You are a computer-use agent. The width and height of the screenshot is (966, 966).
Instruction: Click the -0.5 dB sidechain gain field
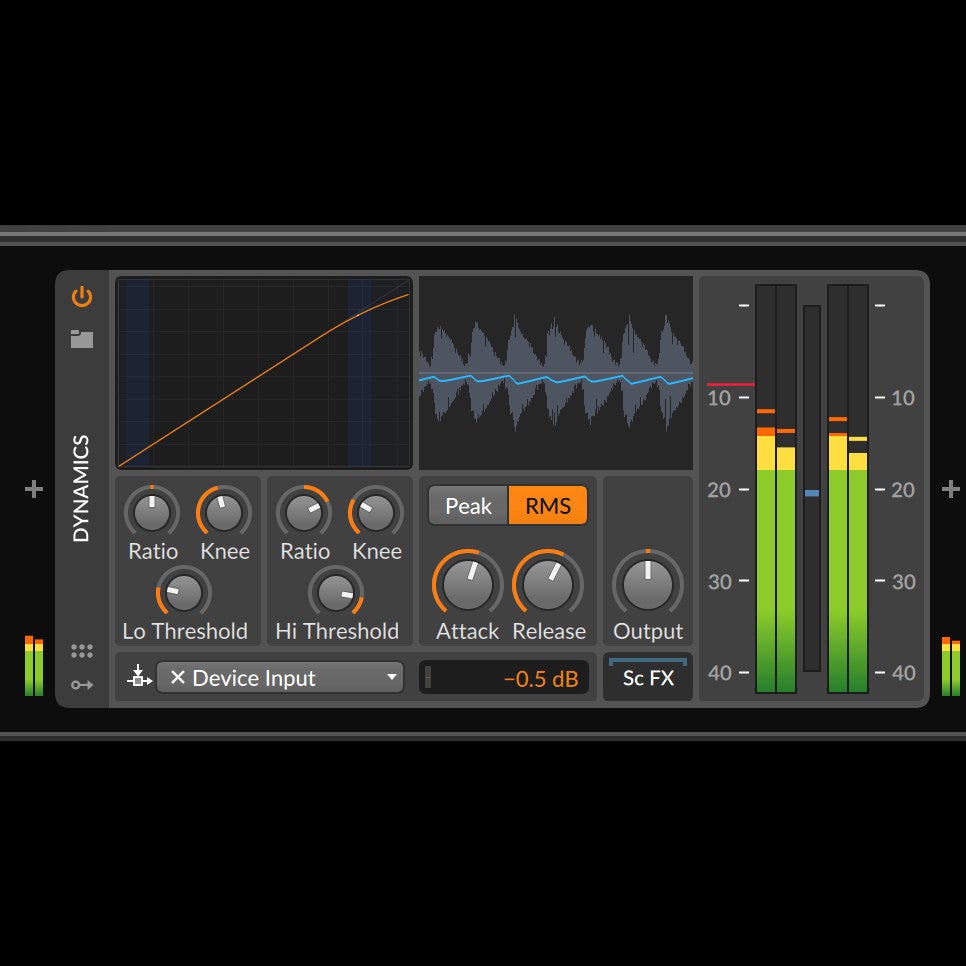(x=504, y=678)
